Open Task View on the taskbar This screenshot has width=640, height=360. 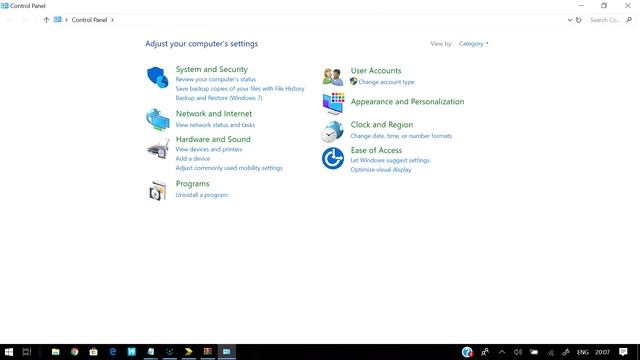[27, 352]
